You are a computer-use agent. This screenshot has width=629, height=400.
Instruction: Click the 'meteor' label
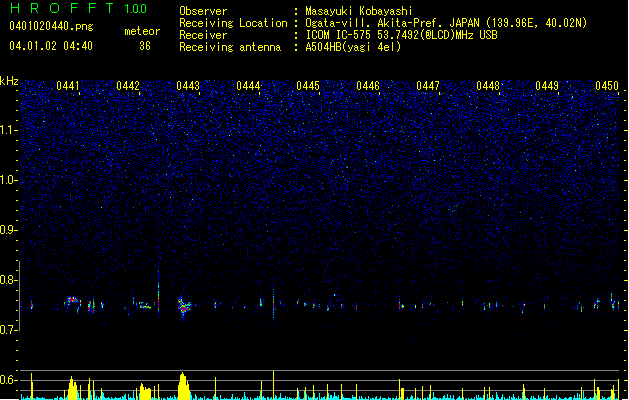click(x=142, y=31)
